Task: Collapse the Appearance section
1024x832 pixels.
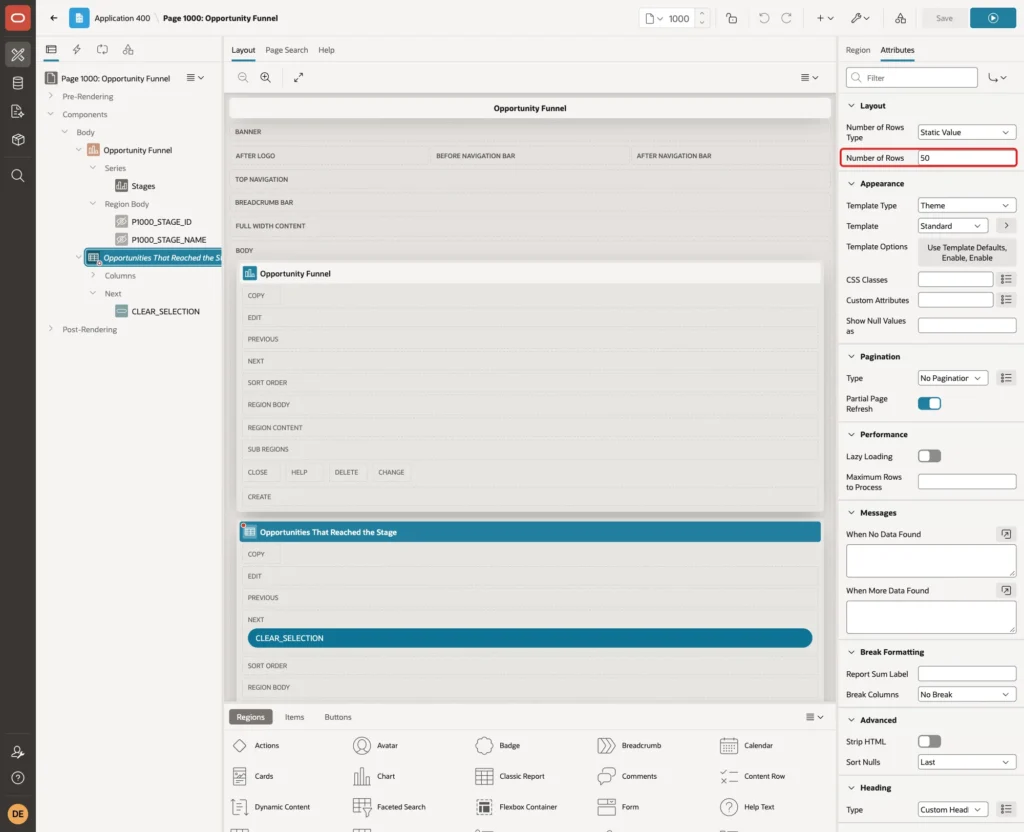Action: click(x=851, y=184)
